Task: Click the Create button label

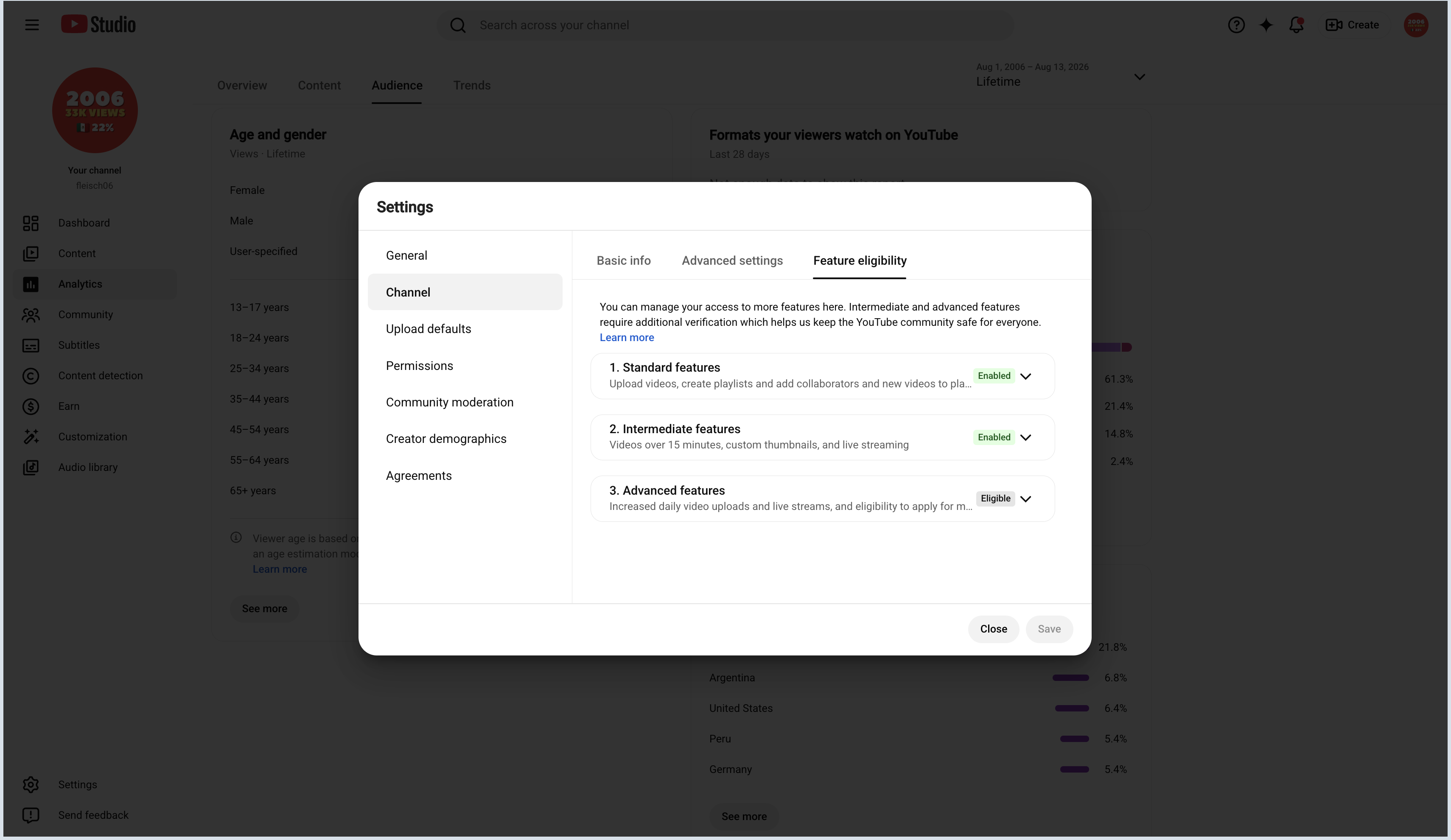Action: click(1363, 25)
